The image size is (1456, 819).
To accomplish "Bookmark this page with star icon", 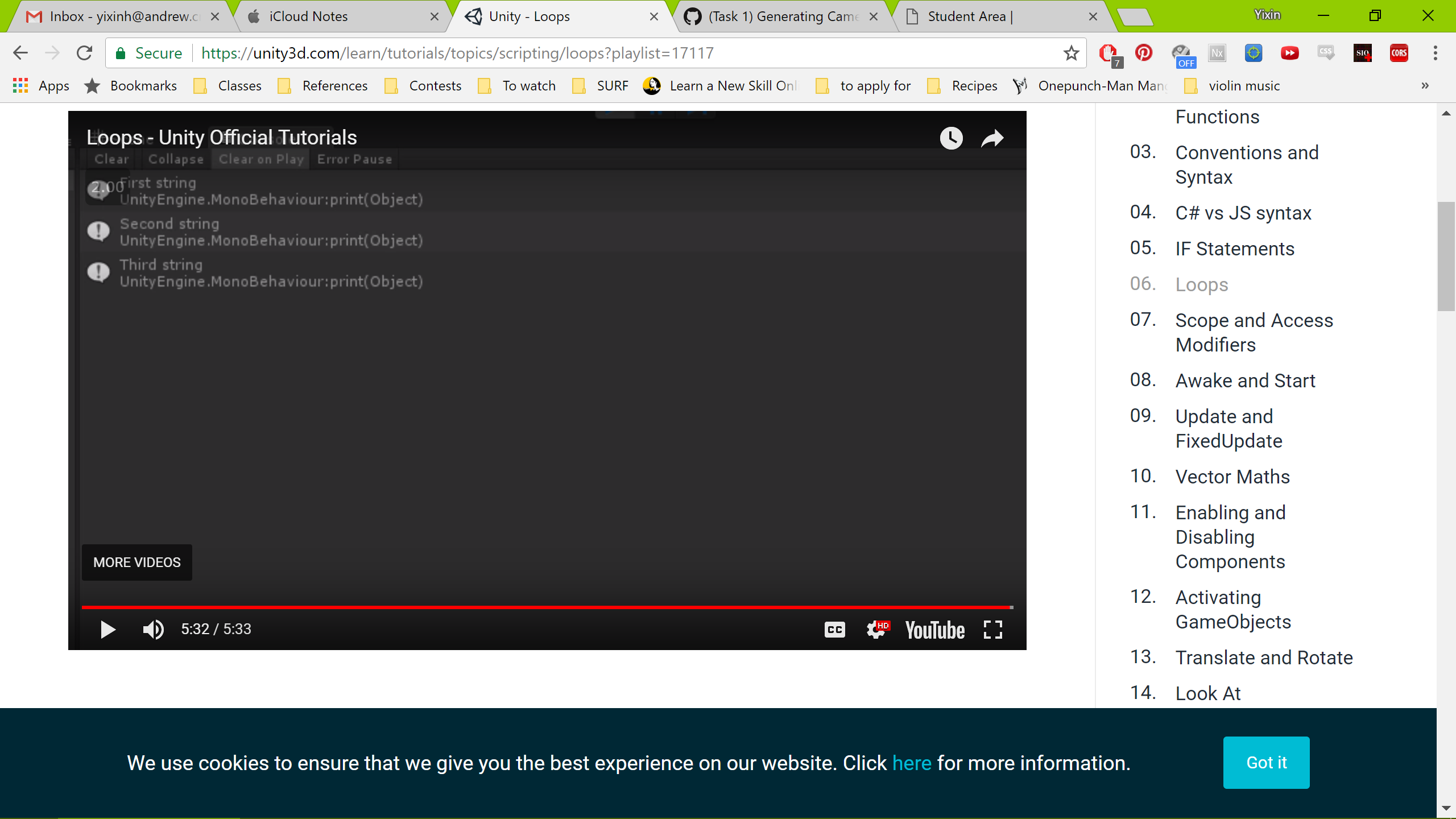I will pos(1072,53).
